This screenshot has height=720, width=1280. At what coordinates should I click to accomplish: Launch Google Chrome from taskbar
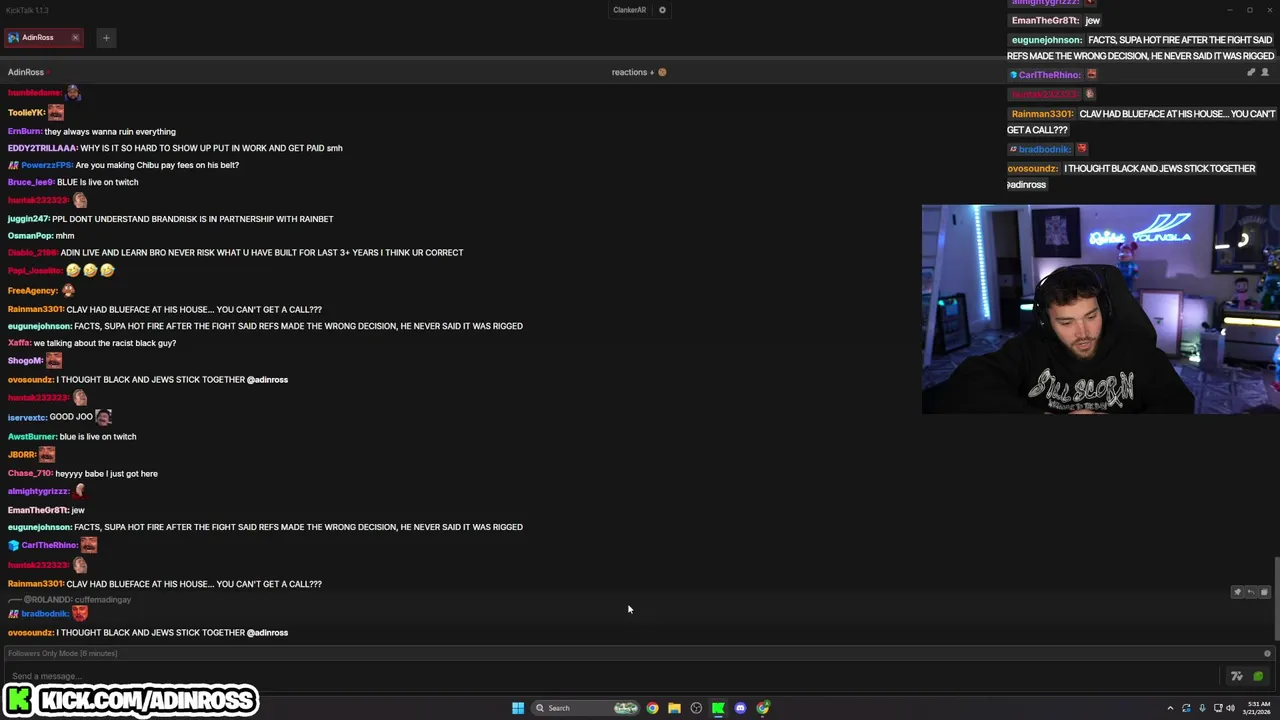pyautogui.click(x=652, y=708)
